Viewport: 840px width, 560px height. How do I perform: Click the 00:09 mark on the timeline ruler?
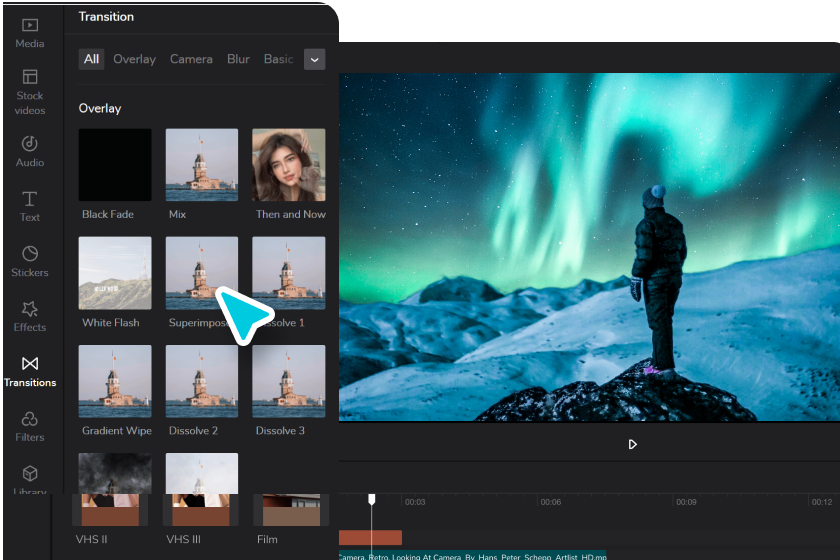tap(686, 502)
